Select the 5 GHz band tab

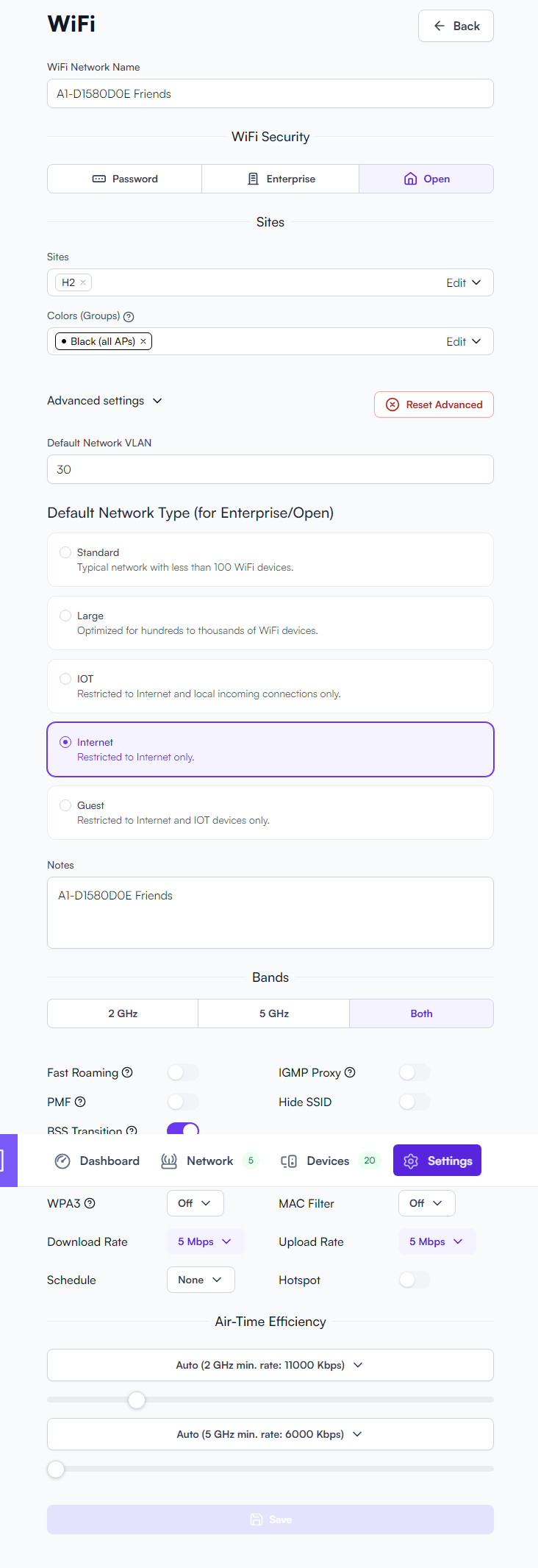click(x=273, y=1013)
